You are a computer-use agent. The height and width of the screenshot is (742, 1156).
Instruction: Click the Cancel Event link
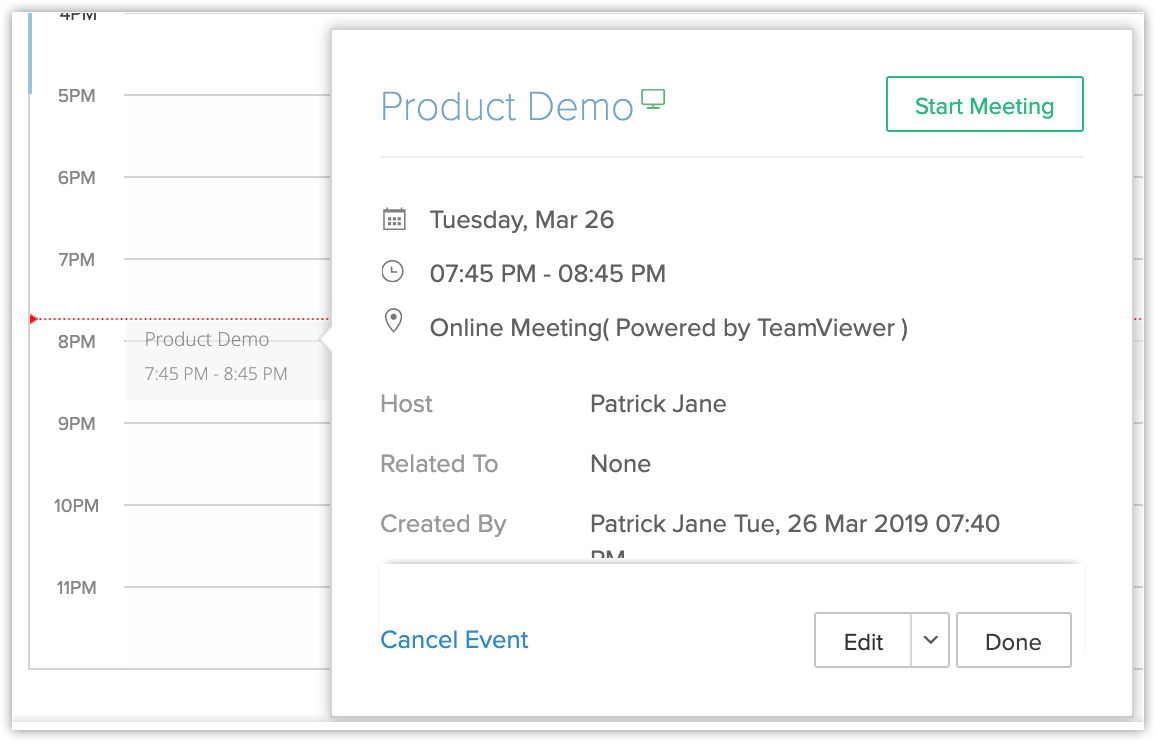(x=454, y=640)
